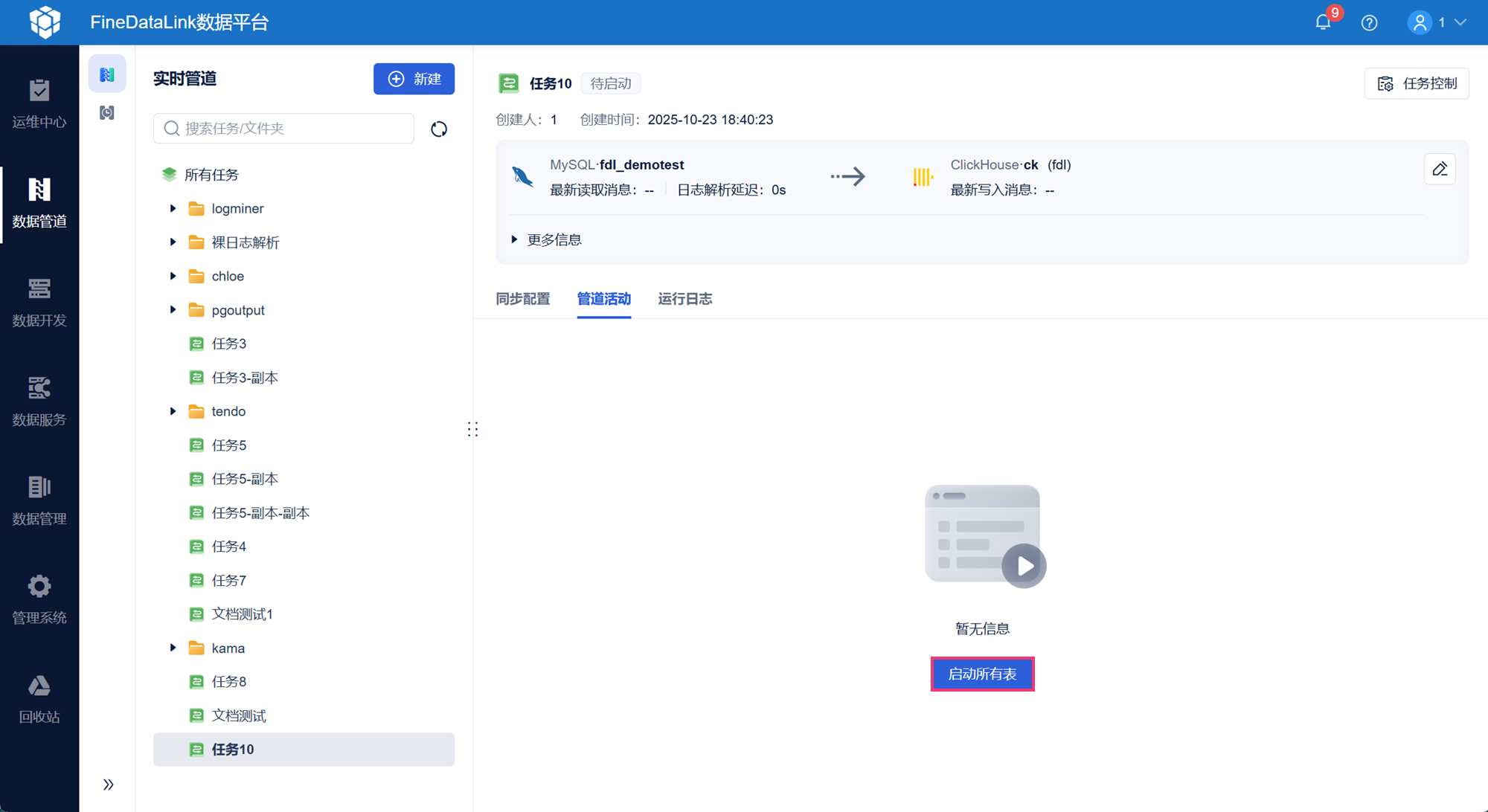Expand the kama folder
Viewport: 1488px width, 812px height.
[x=173, y=648]
